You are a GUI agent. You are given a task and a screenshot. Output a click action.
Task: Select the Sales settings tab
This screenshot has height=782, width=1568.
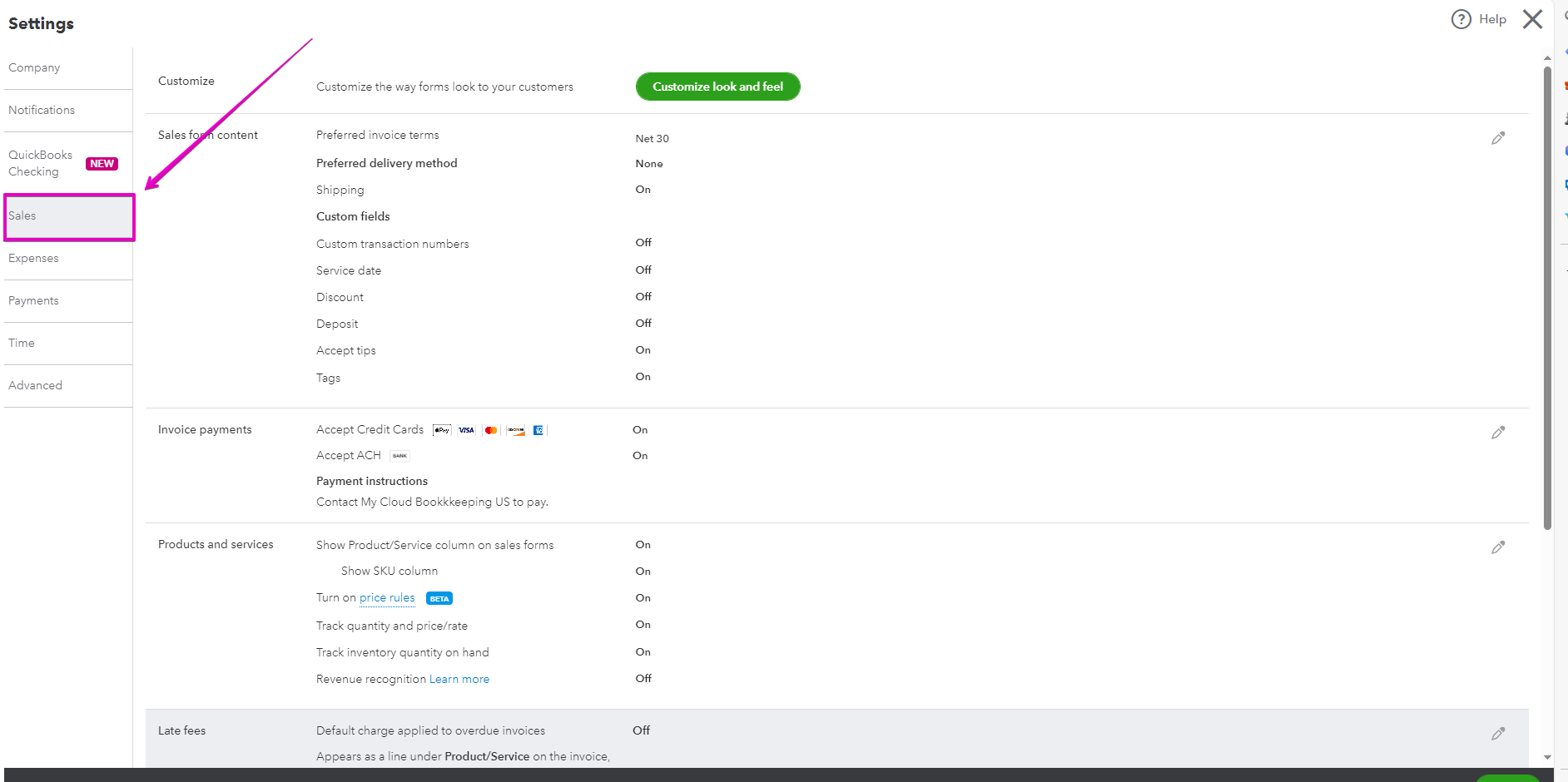coord(68,216)
